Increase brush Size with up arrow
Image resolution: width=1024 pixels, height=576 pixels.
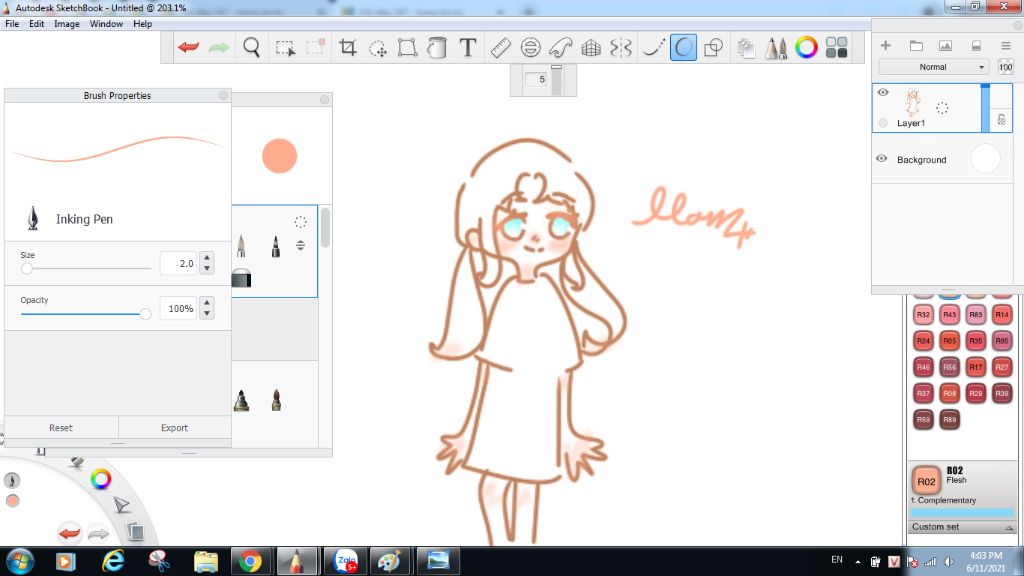(207, 257)
